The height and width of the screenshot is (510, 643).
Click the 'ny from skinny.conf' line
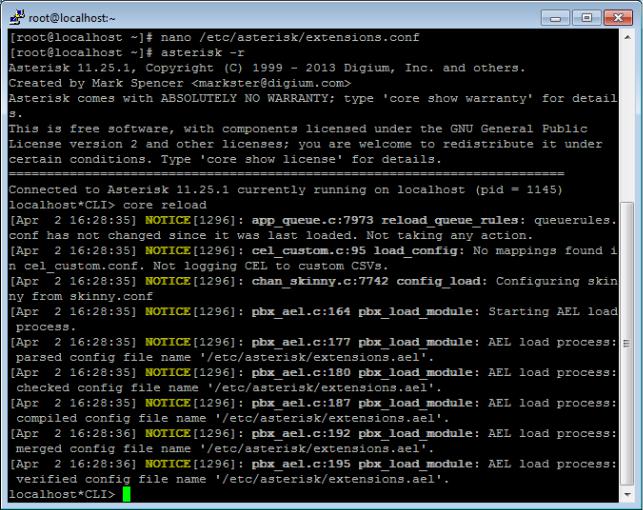coord(81,296)
